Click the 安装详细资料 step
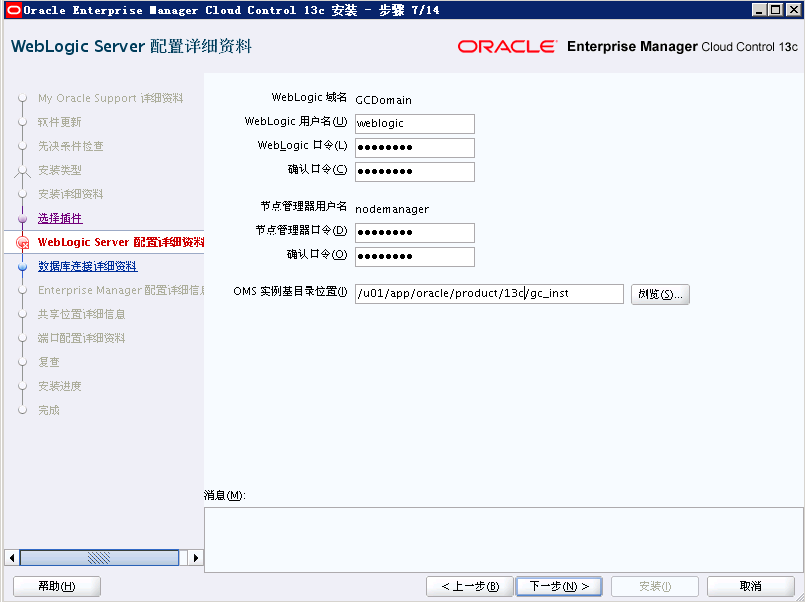 pyautogui.click(x=71, y=194)
